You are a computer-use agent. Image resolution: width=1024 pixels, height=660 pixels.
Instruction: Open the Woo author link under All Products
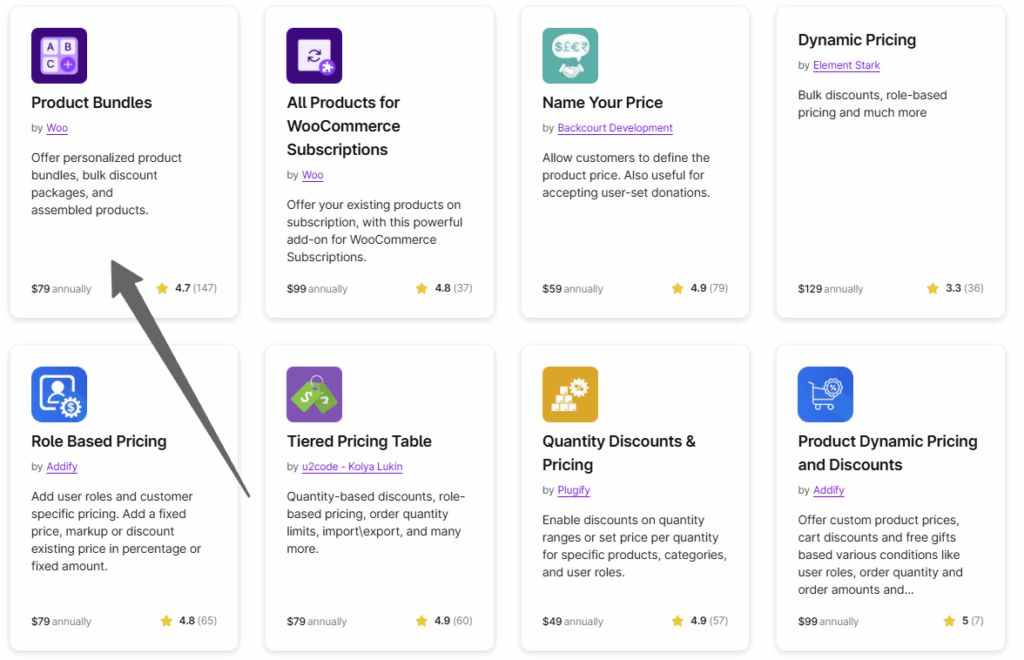point(312,175)
